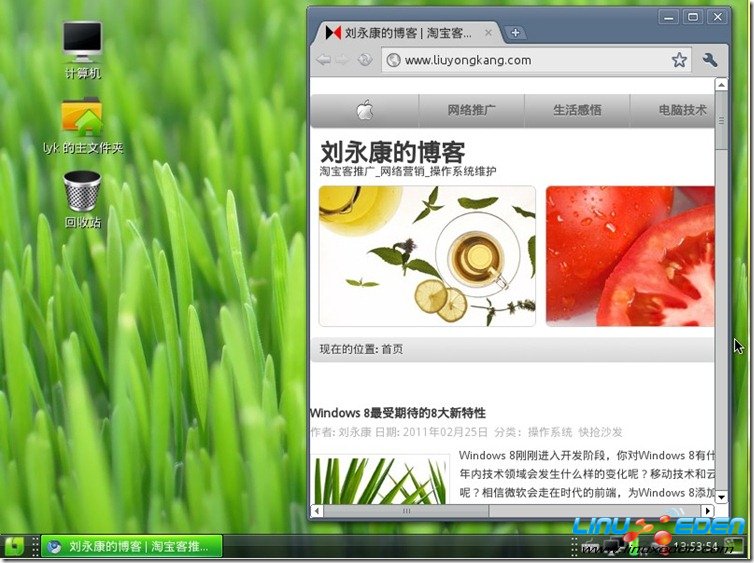Viewport: 754px width, 563px height.
Task: Open the green start menu button on taskbar
Action: coord(14,546)
